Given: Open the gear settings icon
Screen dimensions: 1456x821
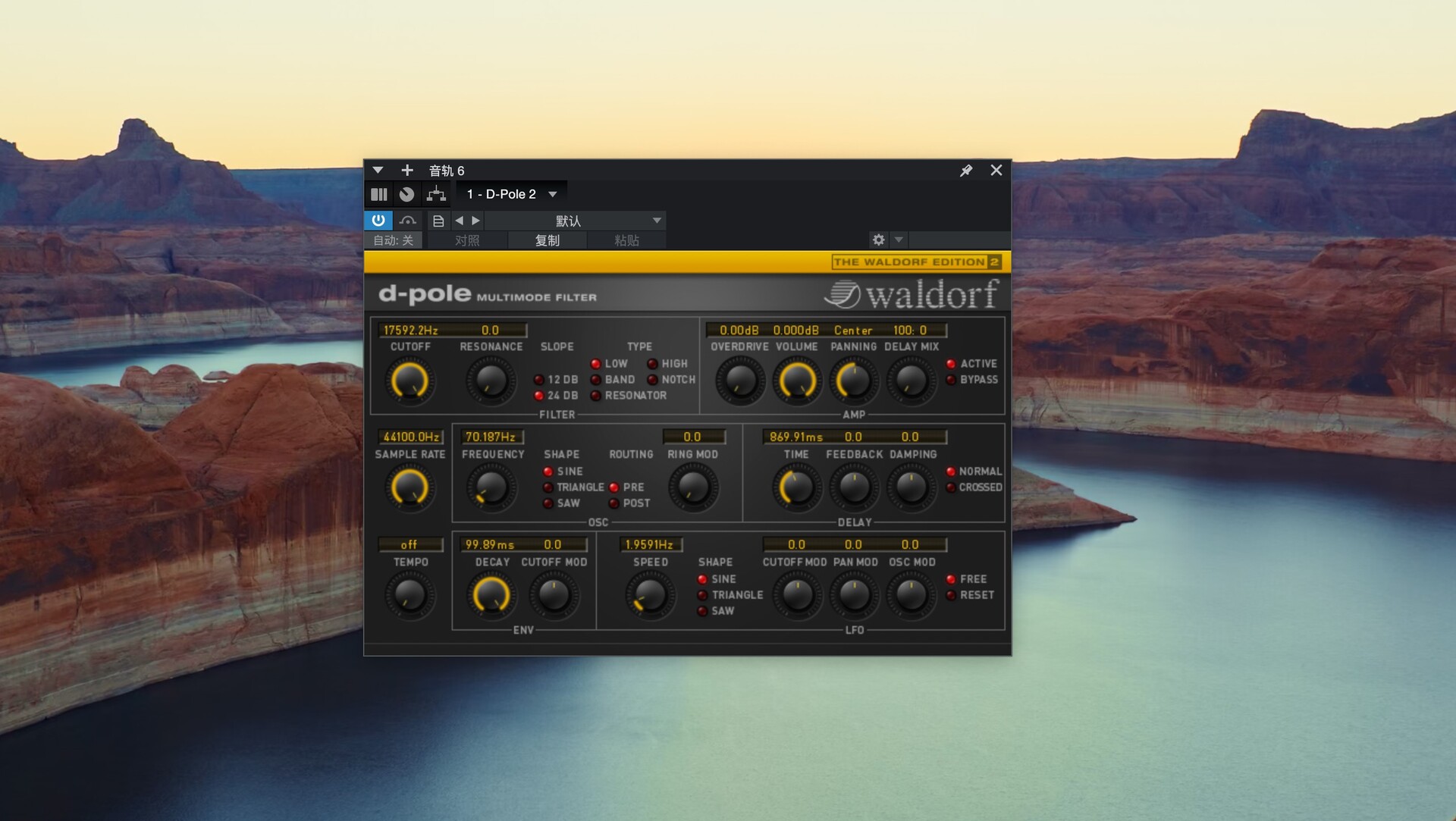Looking at the screenshot, I should tap(878, 240).
